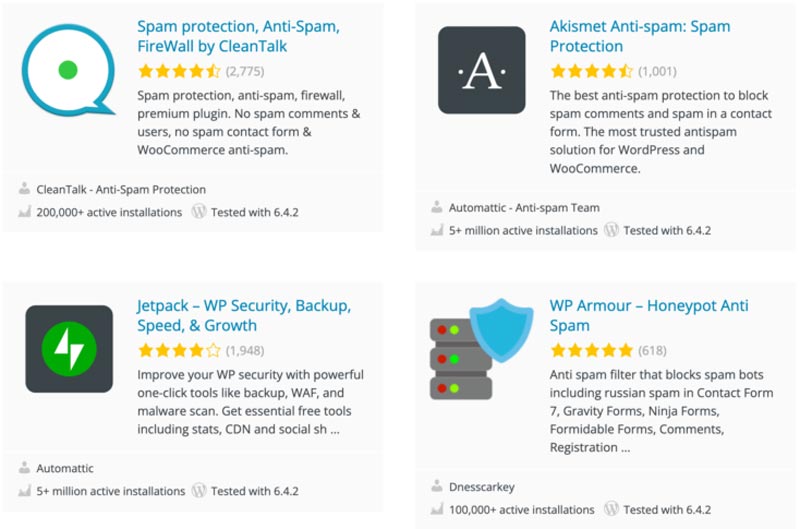This screenshot has width=800, height=529.
Task: Click the WordPress logo in WP Armour card
Action: coord(612,510)
